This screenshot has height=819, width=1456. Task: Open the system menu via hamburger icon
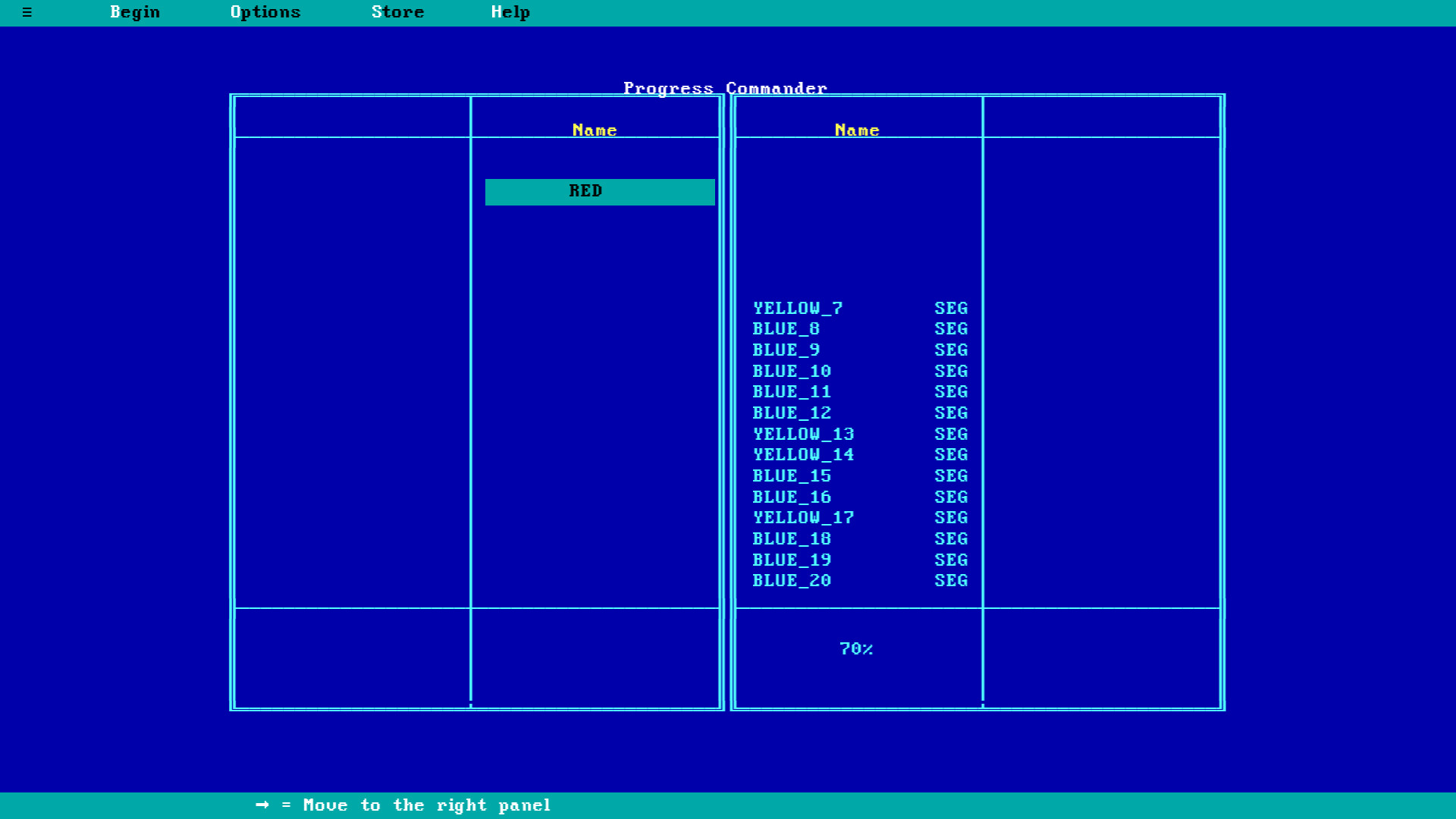tap(28, 12)
